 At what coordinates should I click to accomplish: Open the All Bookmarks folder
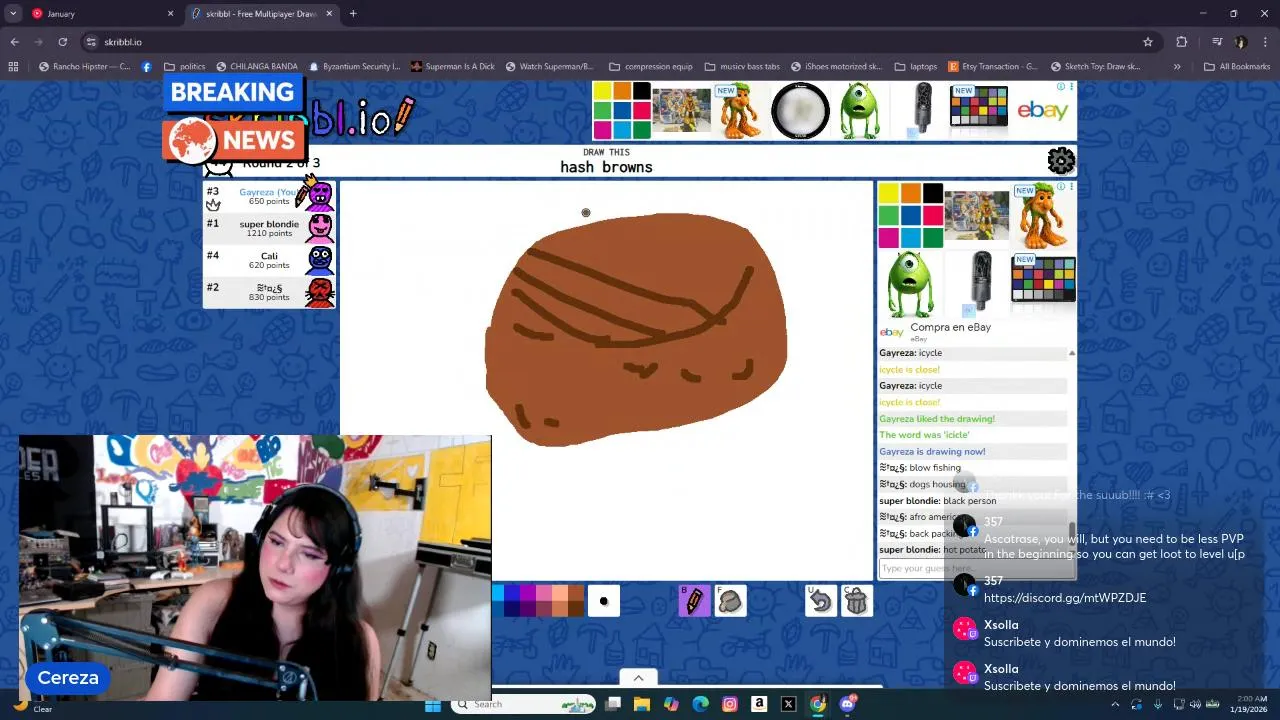(1237, 67)
